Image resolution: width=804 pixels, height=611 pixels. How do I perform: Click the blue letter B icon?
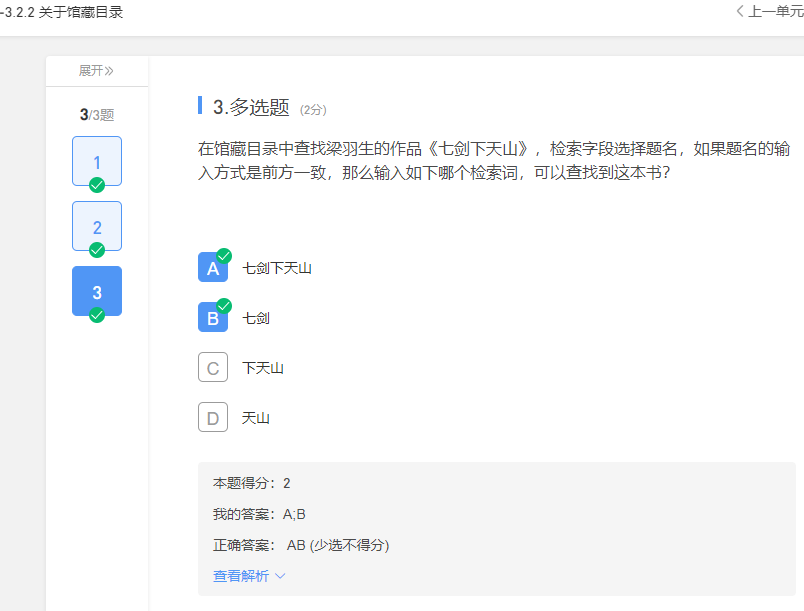212,317
